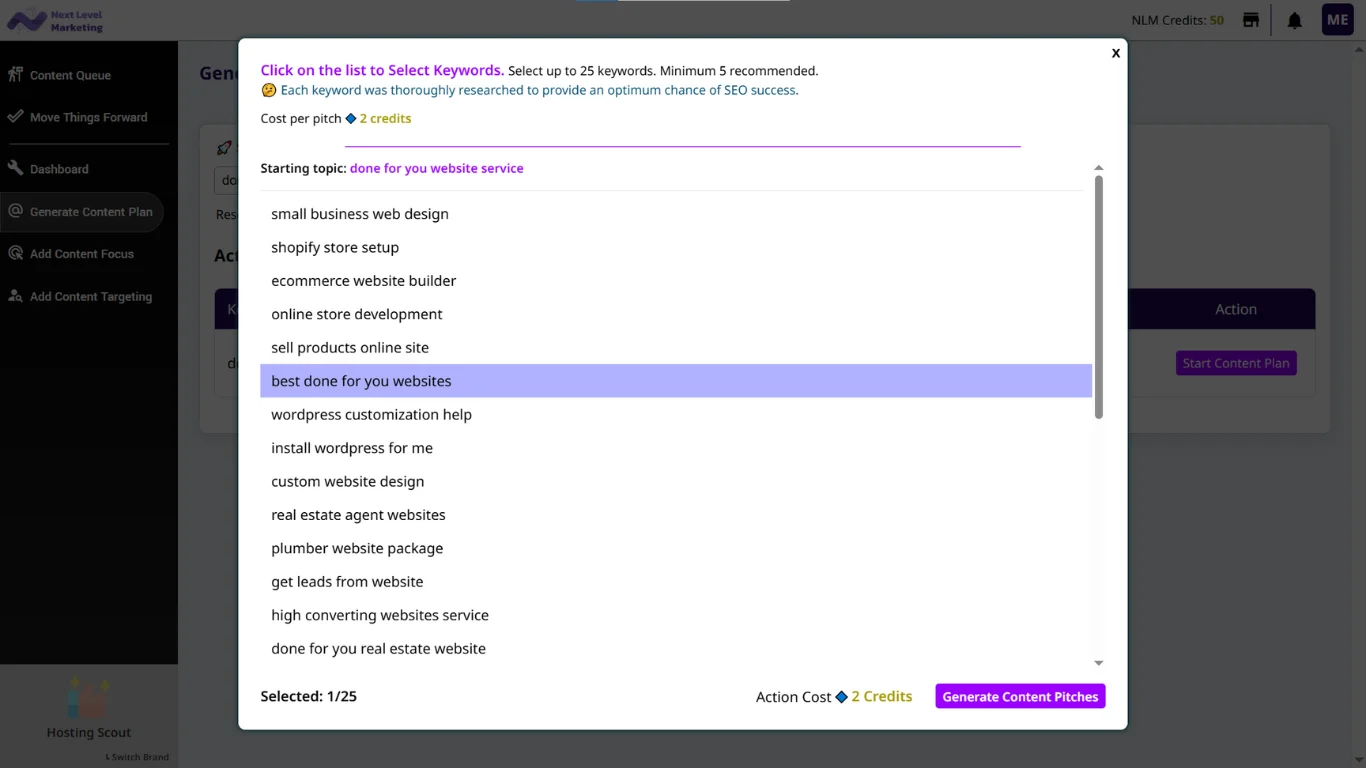This screenshot has width=1366, height=768.
Task: Click Generate Content Pitches button
Action: pos(1020,697)
